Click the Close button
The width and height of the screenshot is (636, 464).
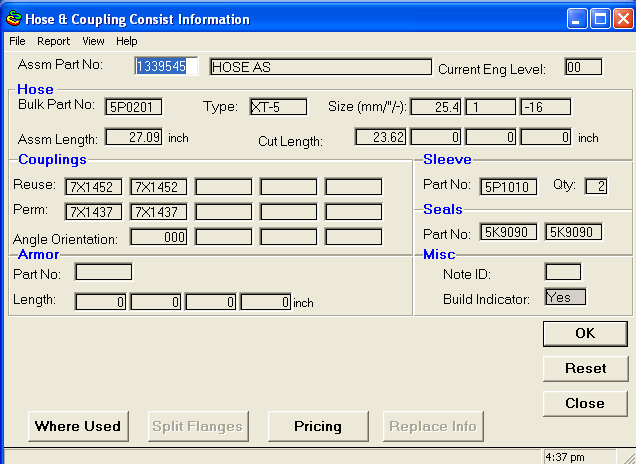[x=584, y=403]
